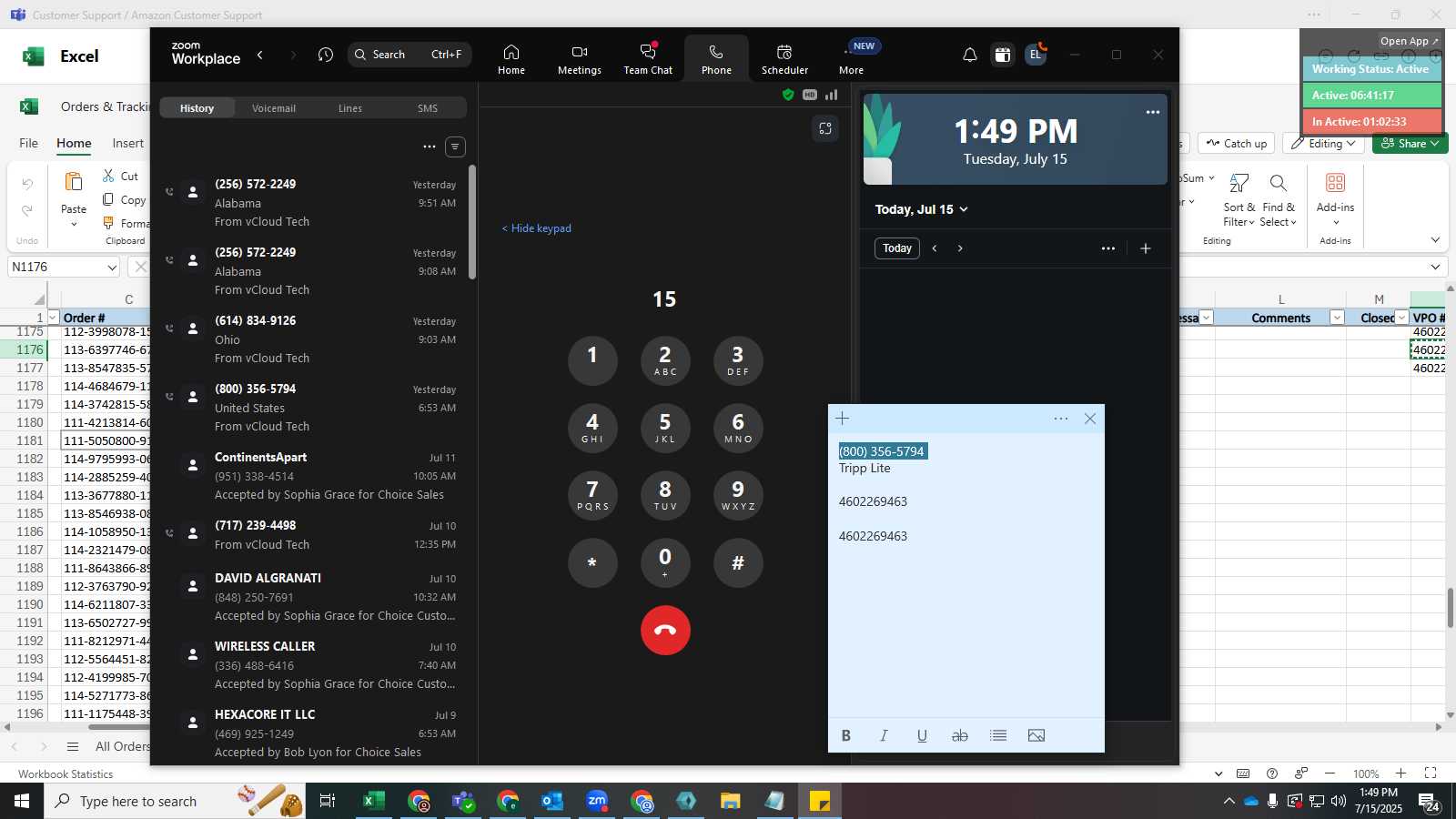Open call entry (614) 834-9126 Ohio

pos(314,339)
